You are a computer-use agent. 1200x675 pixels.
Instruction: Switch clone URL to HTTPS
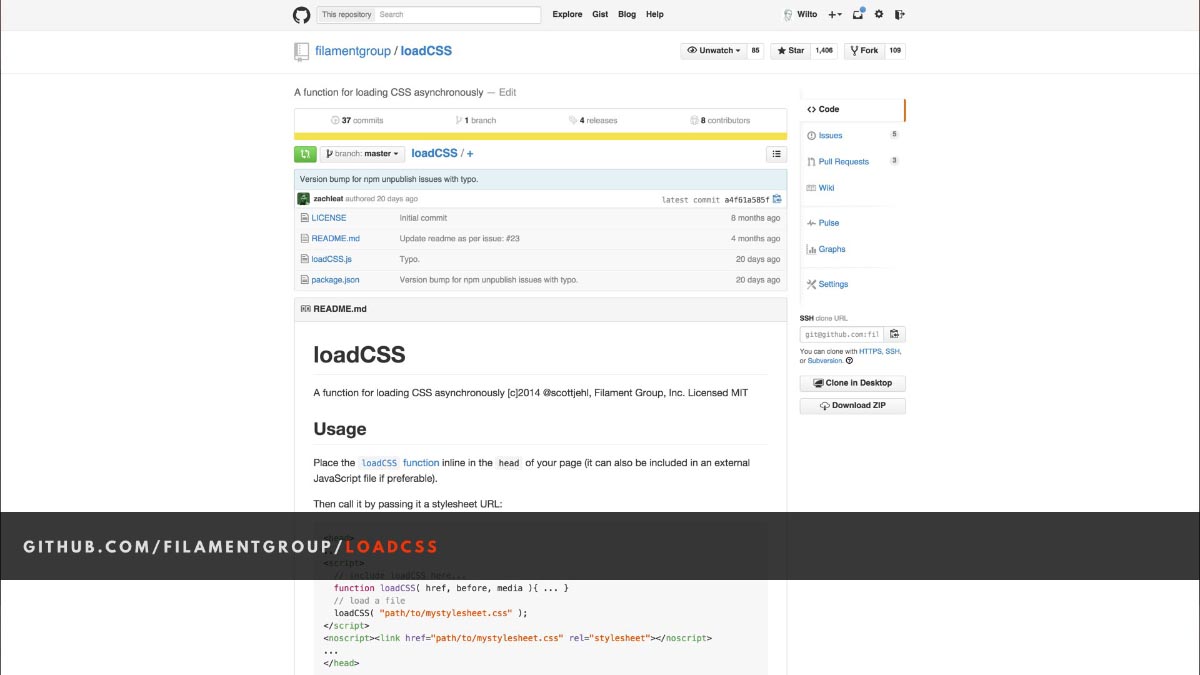pos(870,352)
